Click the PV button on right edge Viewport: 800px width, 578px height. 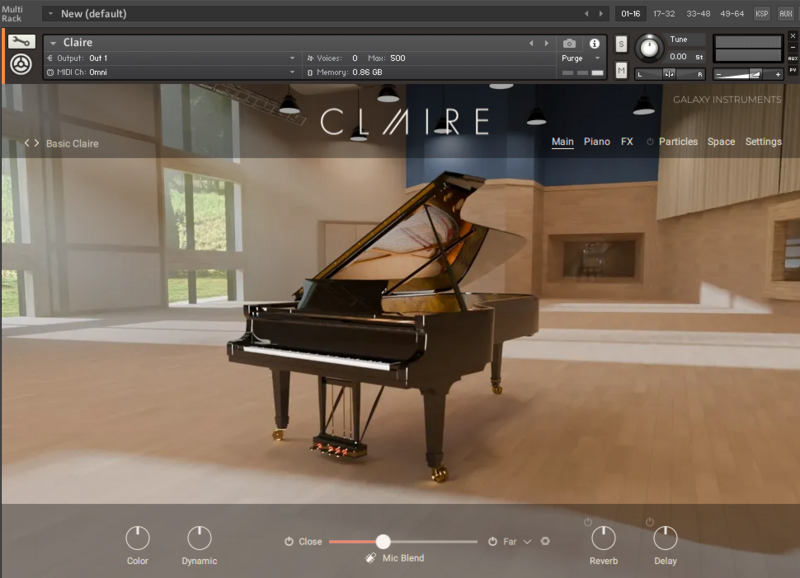pyautogui.click(x=793, y=70)
